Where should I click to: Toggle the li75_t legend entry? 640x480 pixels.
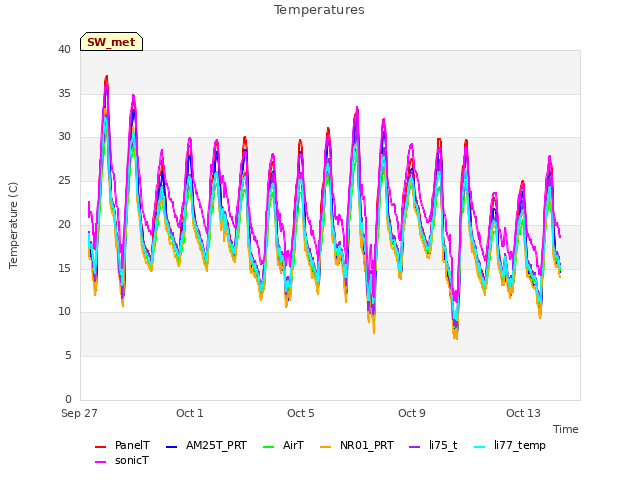(x=433, y=445)
